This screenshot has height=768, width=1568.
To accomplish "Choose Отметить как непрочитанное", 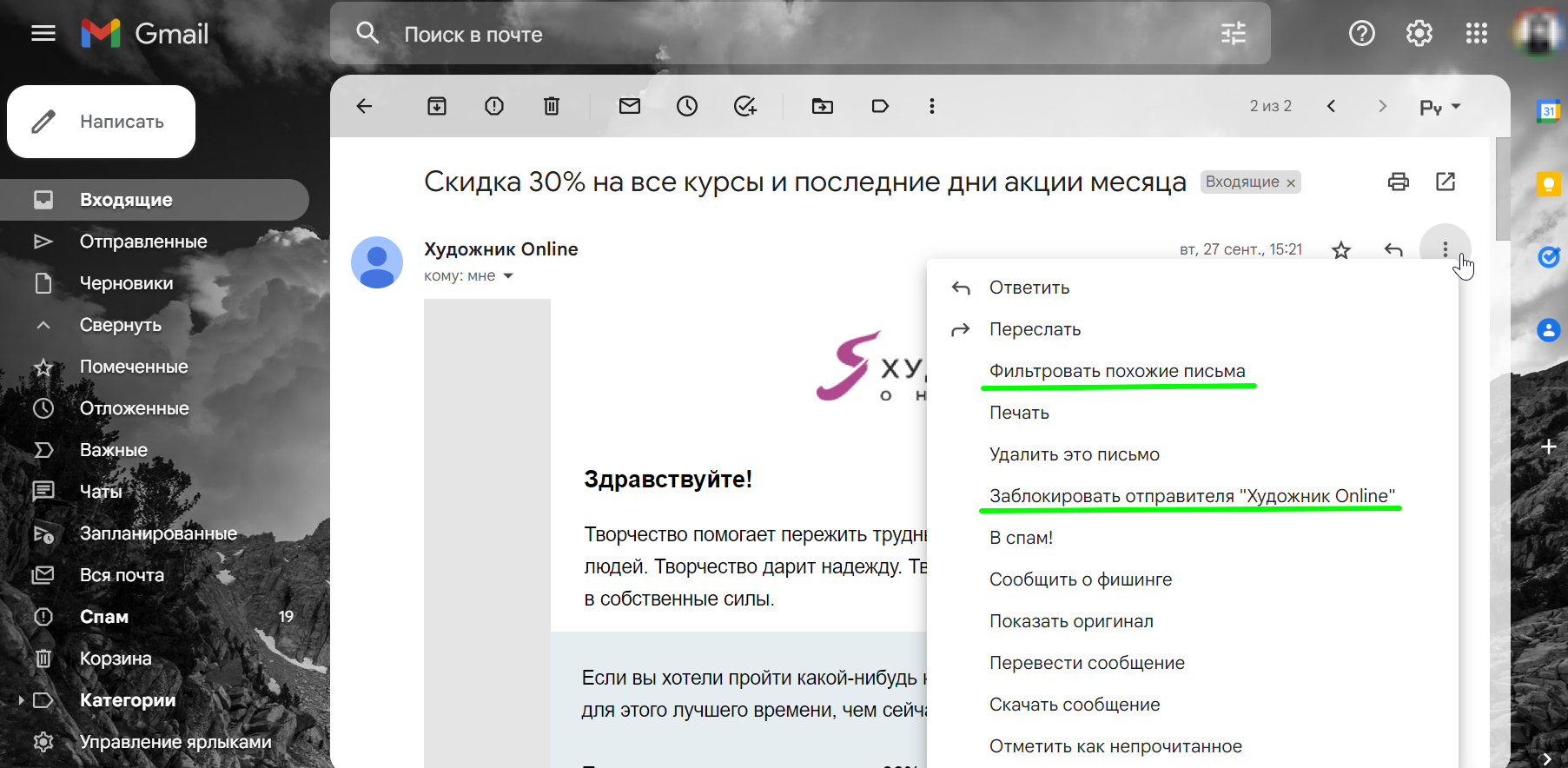I will (1193, 746).
